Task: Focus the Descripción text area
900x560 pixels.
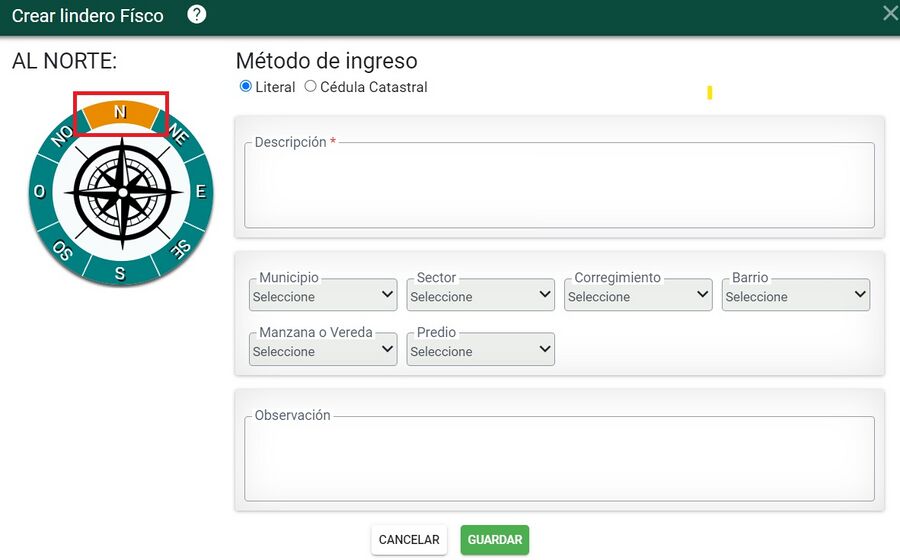Action: click(560, 185)
